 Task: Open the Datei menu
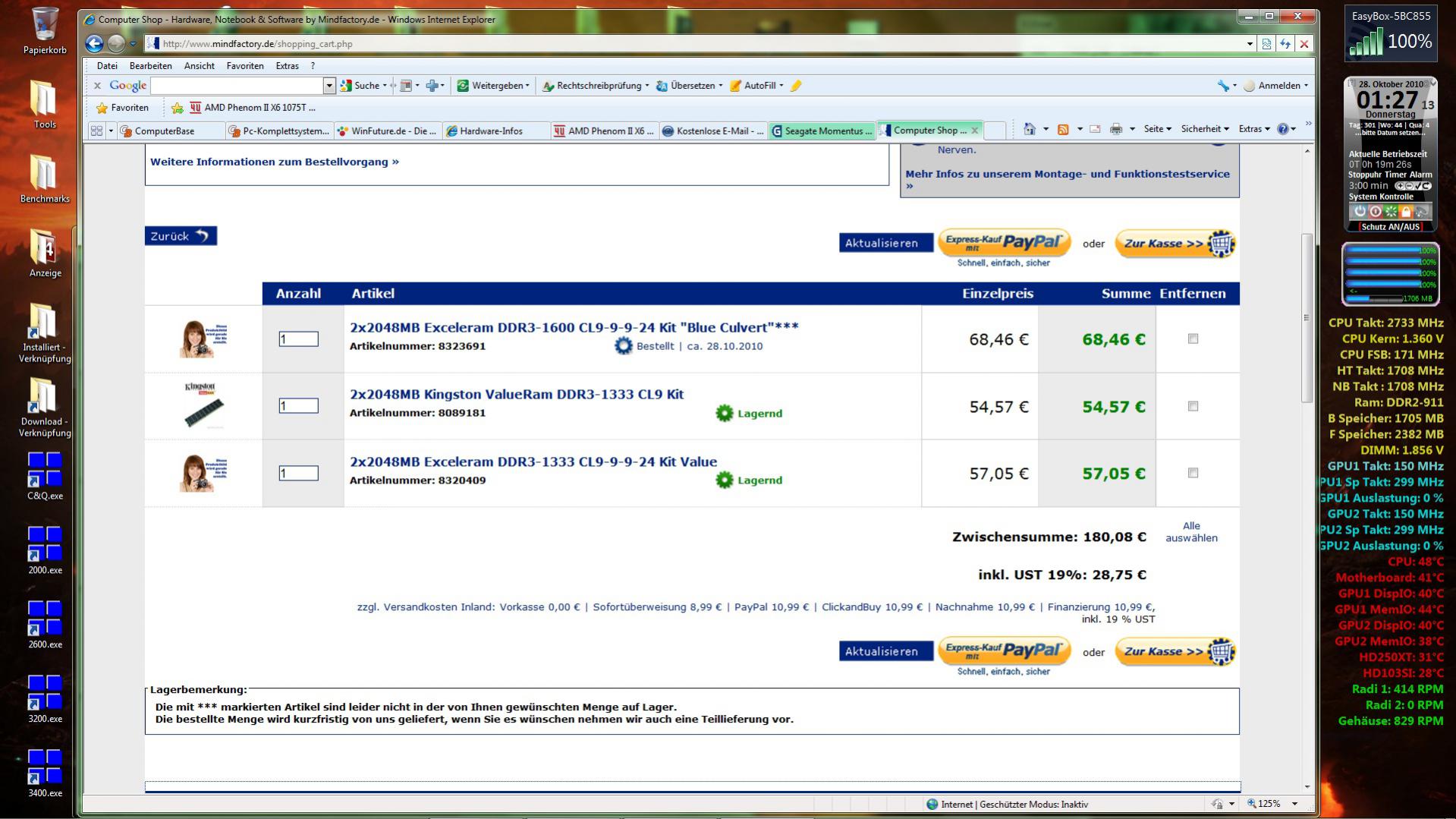[x=107, y=66]
